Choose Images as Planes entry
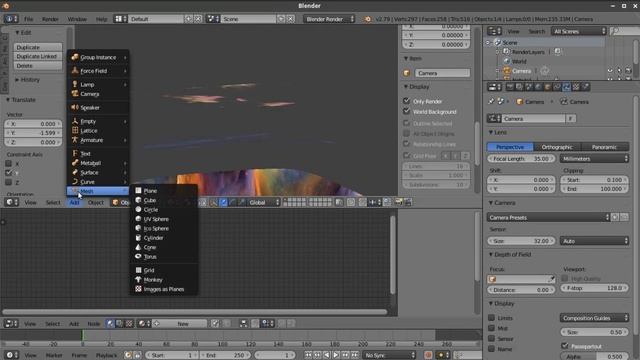Screen dimensions: 640x360 [x=164, y=289]
